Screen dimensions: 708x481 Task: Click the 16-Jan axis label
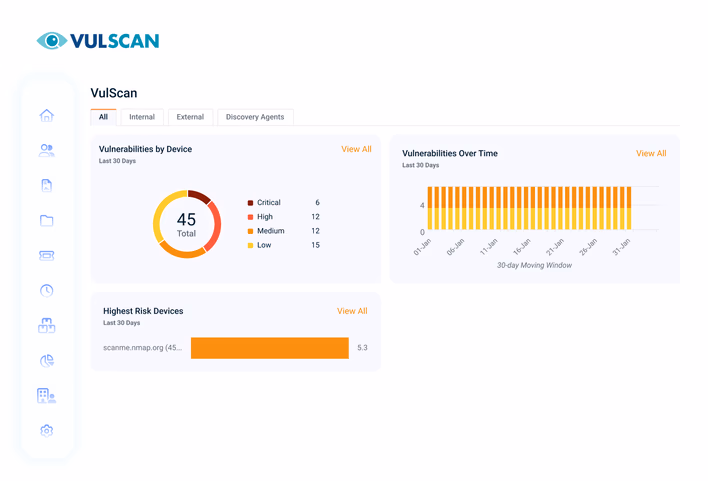[x=522, y=247]
